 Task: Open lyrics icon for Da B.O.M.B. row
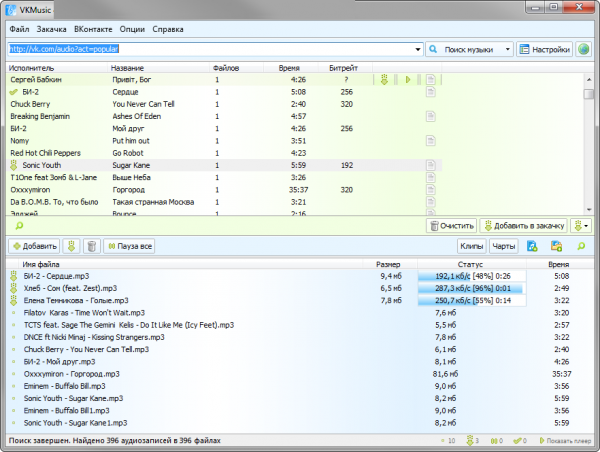tap(430, 202)
